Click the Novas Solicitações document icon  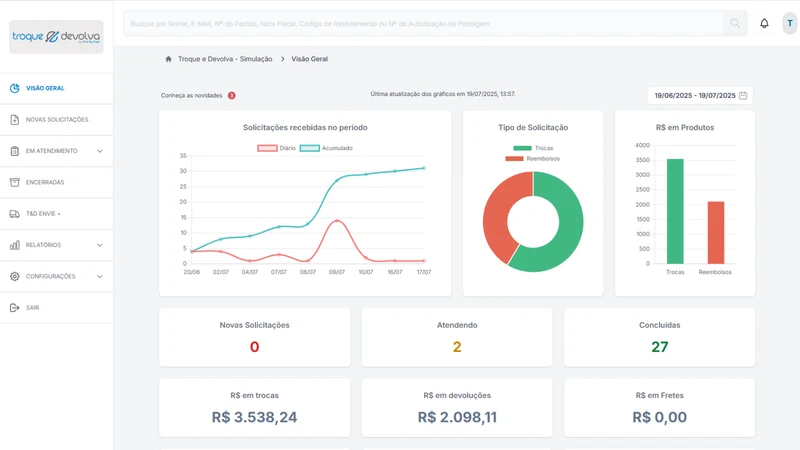[15, 119]
